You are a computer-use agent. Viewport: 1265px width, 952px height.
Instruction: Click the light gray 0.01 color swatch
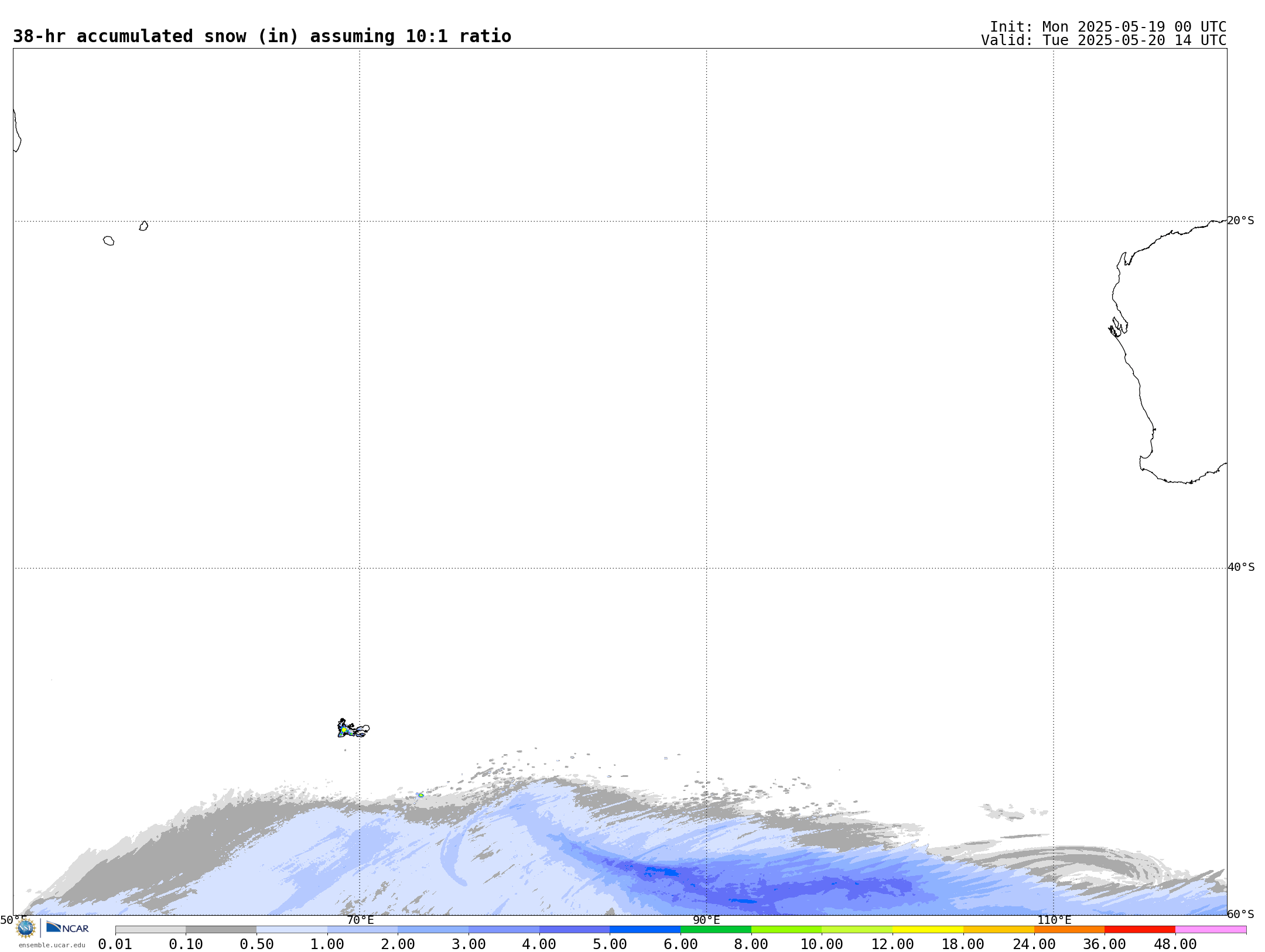pyautogui.click(x=151, y=930)
